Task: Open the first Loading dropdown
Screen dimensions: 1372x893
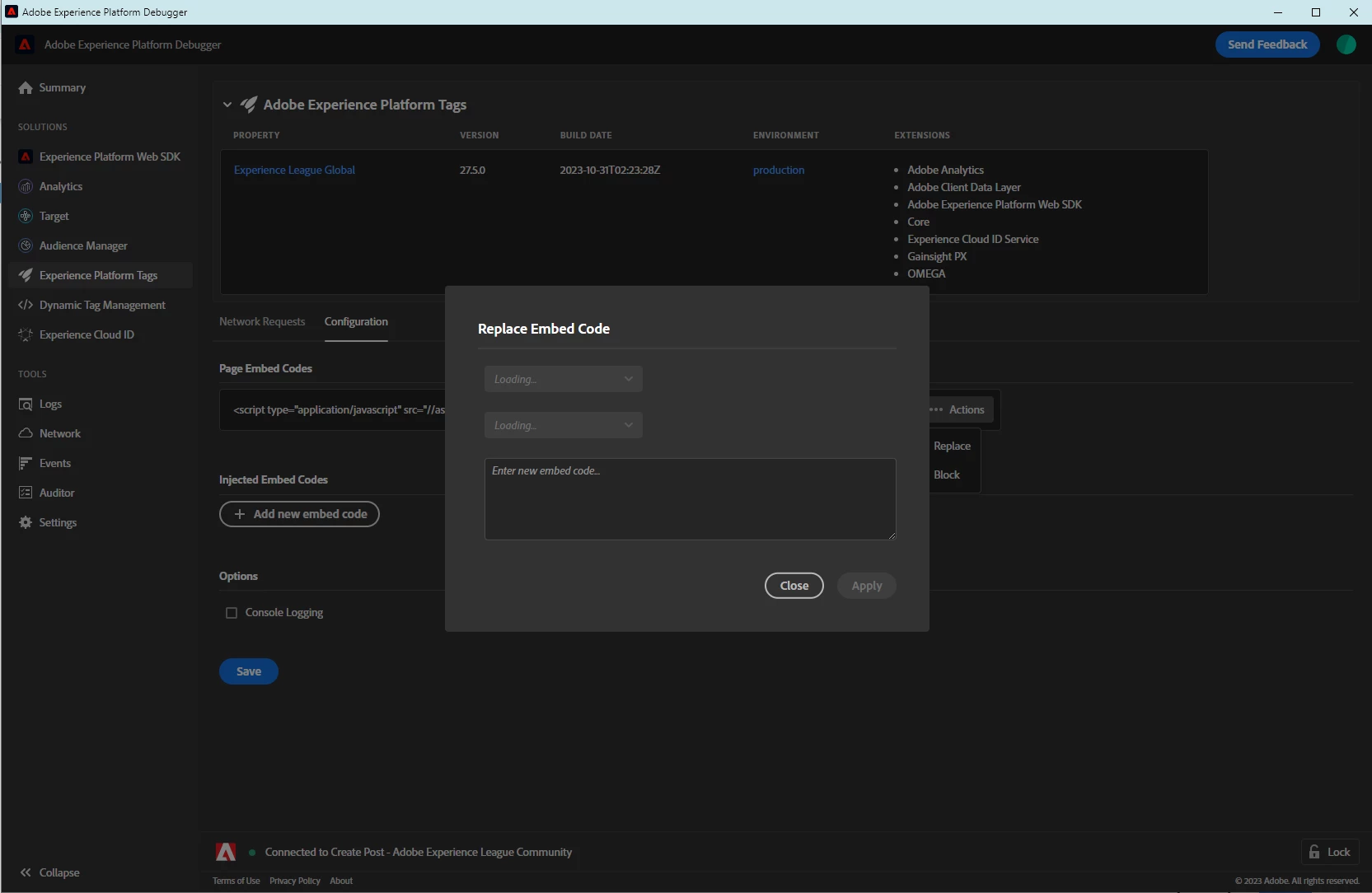Action: click(x=564, y=379)
